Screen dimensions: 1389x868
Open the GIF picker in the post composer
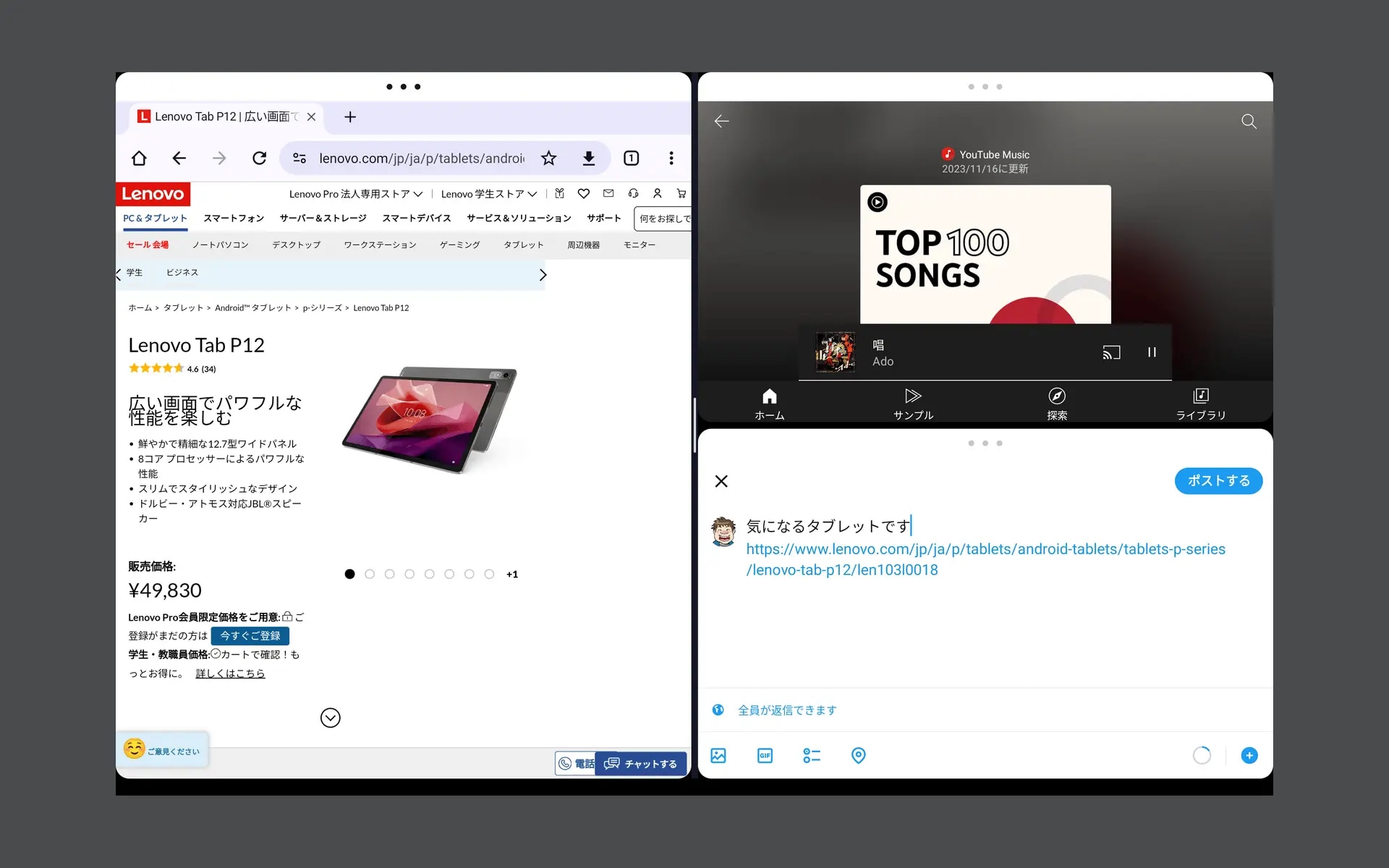pyautogui.click(x=765, y=755)
